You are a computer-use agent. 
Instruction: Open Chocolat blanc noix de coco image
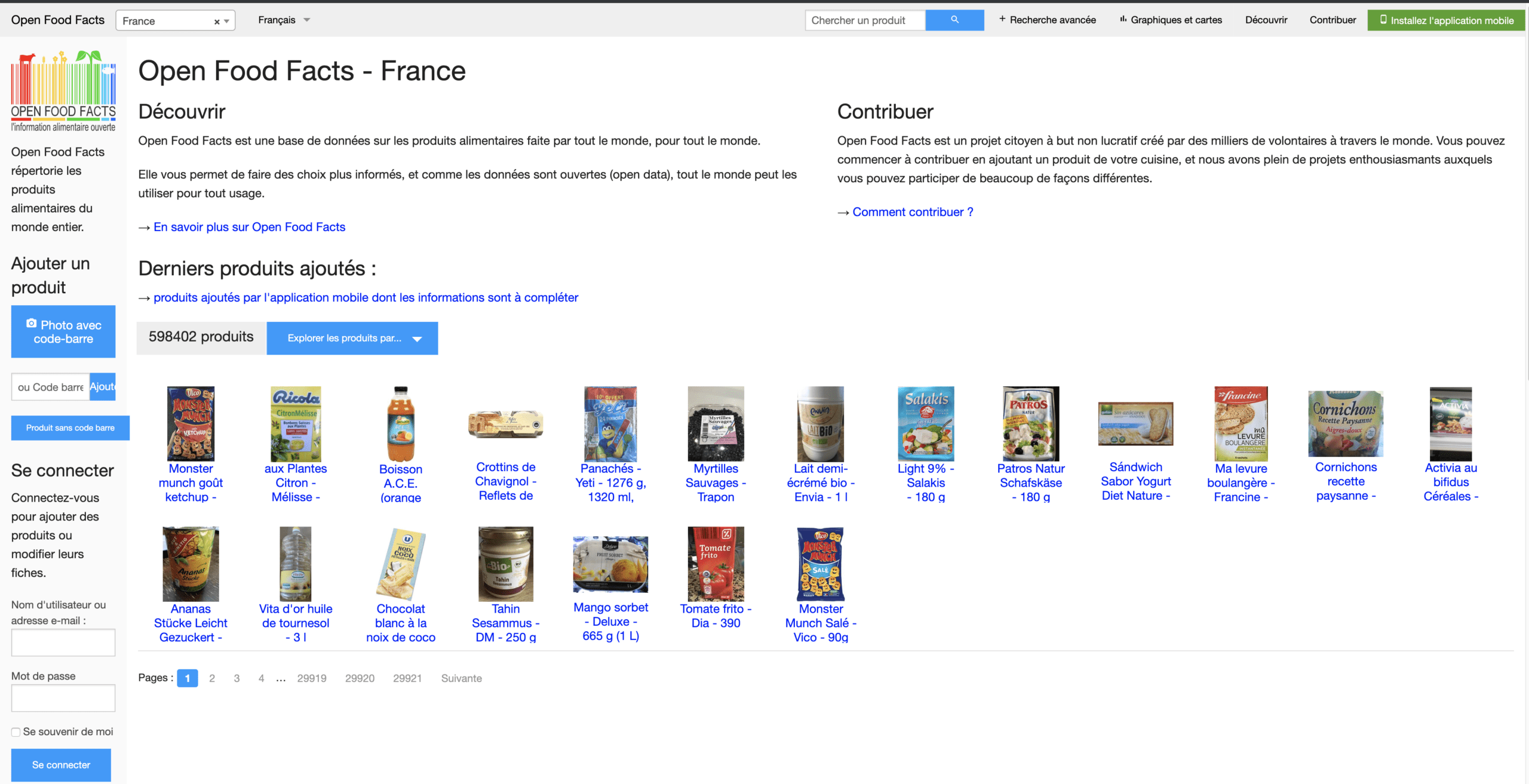coord(401,564)
